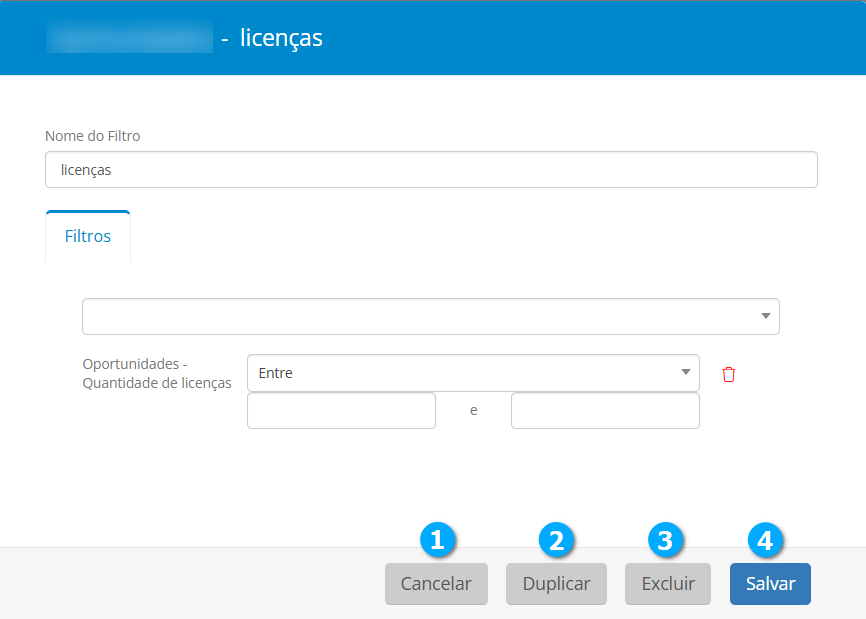Click the numbered badge 1 above Cancelar
This screenshot has width=866, height=619.
click(x=437, y=540)
